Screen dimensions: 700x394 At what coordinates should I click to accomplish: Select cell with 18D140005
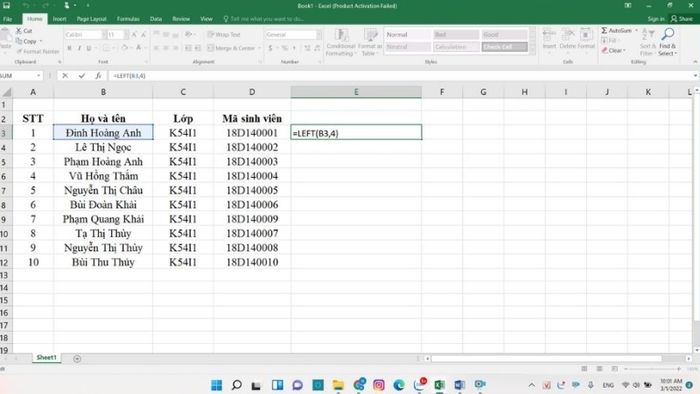pyautogui.click(x=252, y=190)
